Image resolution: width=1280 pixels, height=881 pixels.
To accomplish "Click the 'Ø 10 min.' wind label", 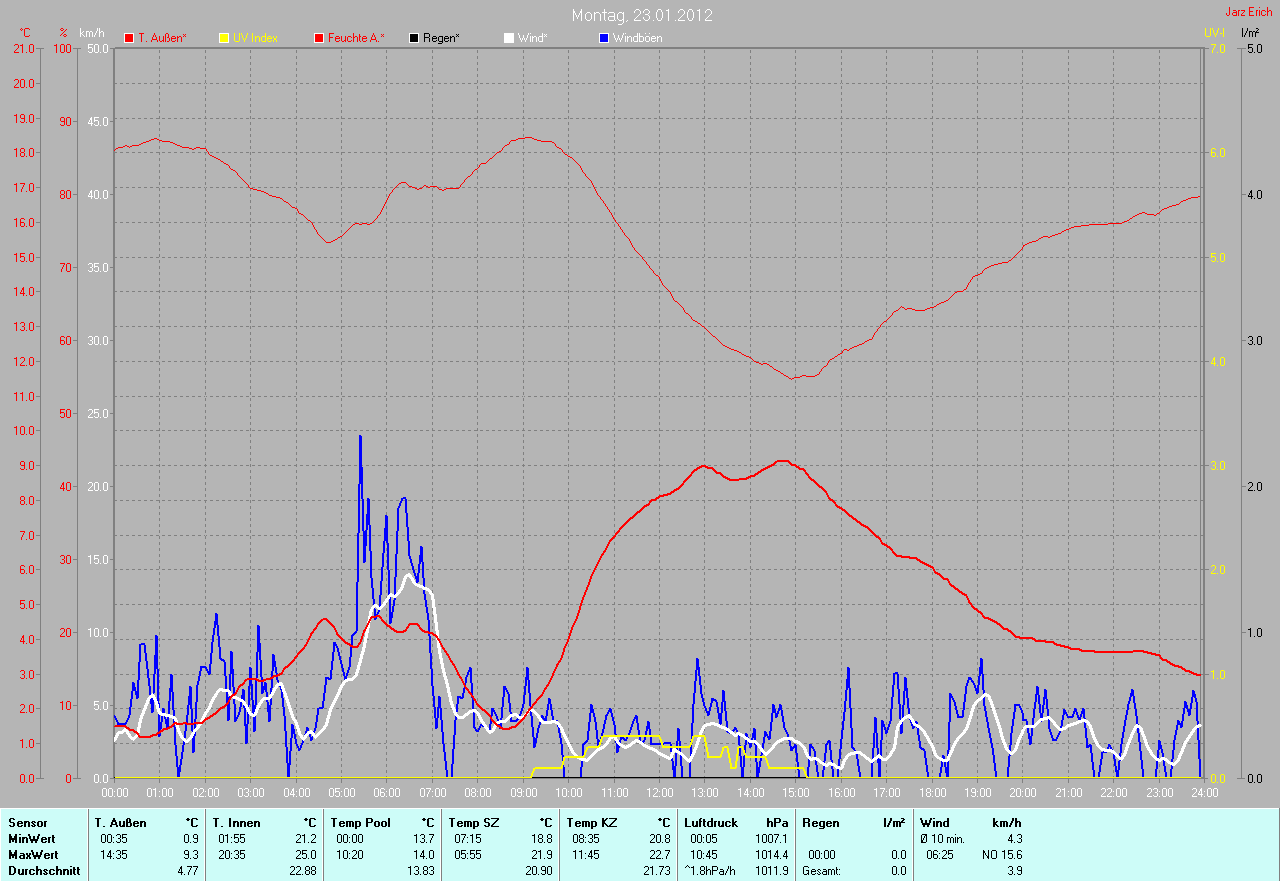I will click(x=942, y=839).
